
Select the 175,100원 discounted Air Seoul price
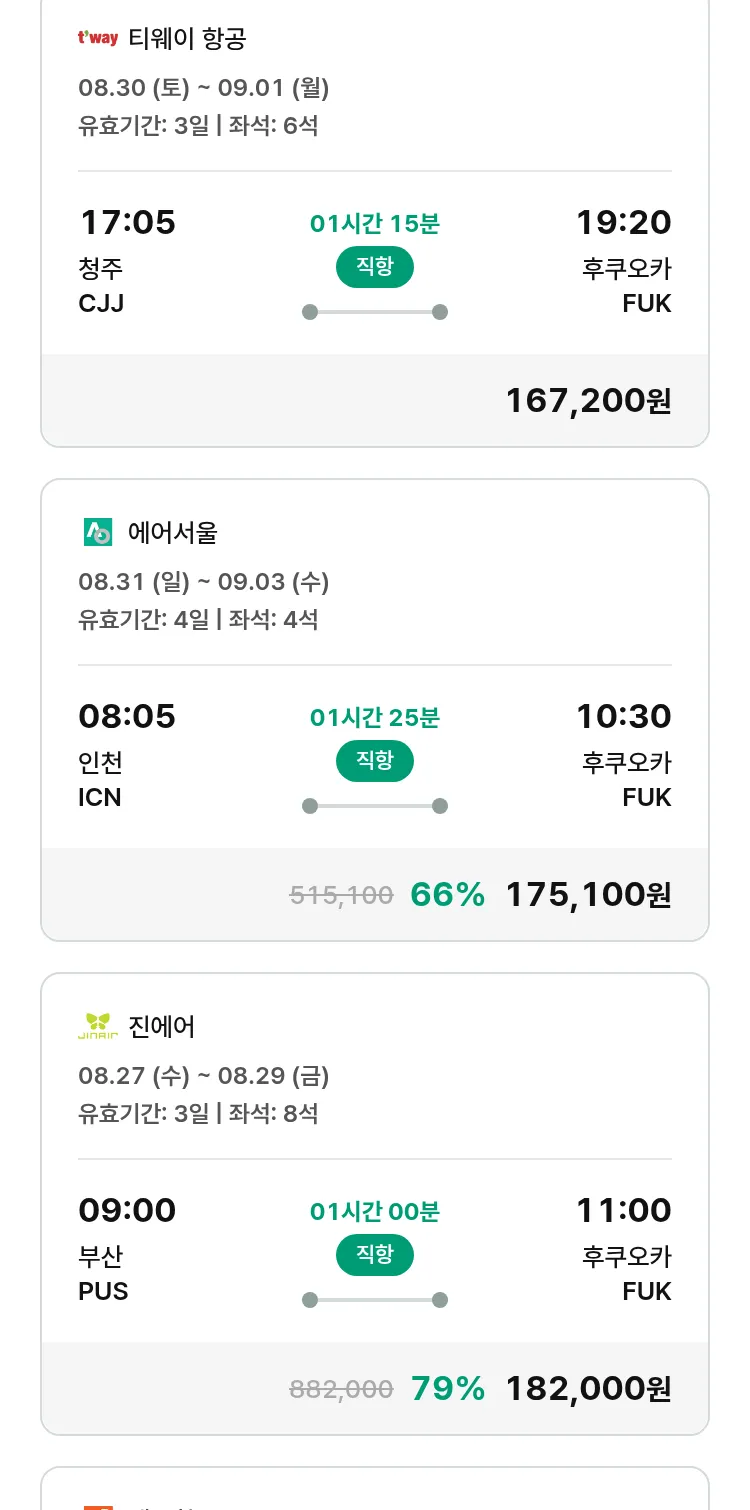(x=588, y=894)
